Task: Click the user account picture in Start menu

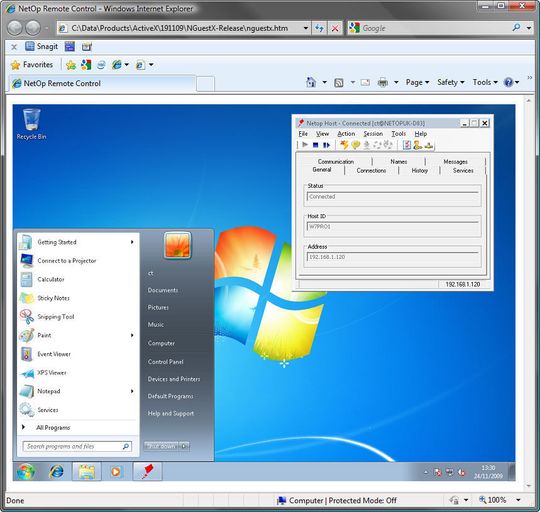Action: [178, 245]
